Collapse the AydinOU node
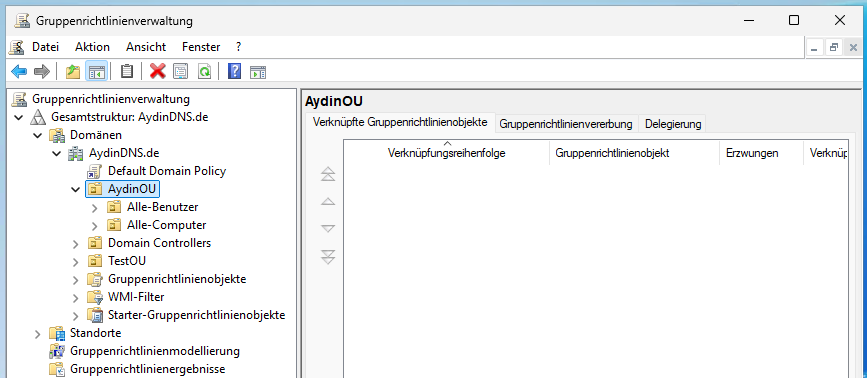 pyautogui.click(x=76, y=190)
